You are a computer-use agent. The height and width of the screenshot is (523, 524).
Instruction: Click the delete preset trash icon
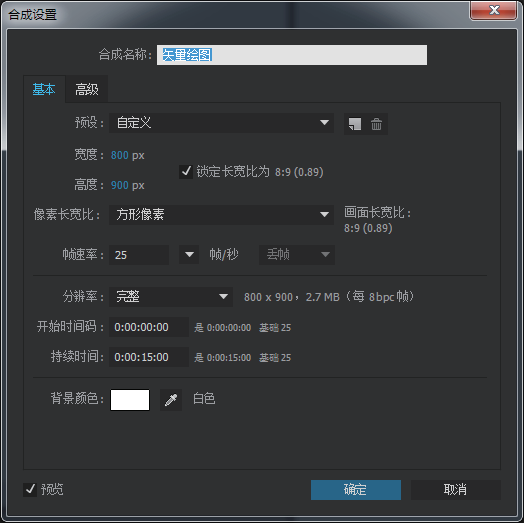coord(376,124)
